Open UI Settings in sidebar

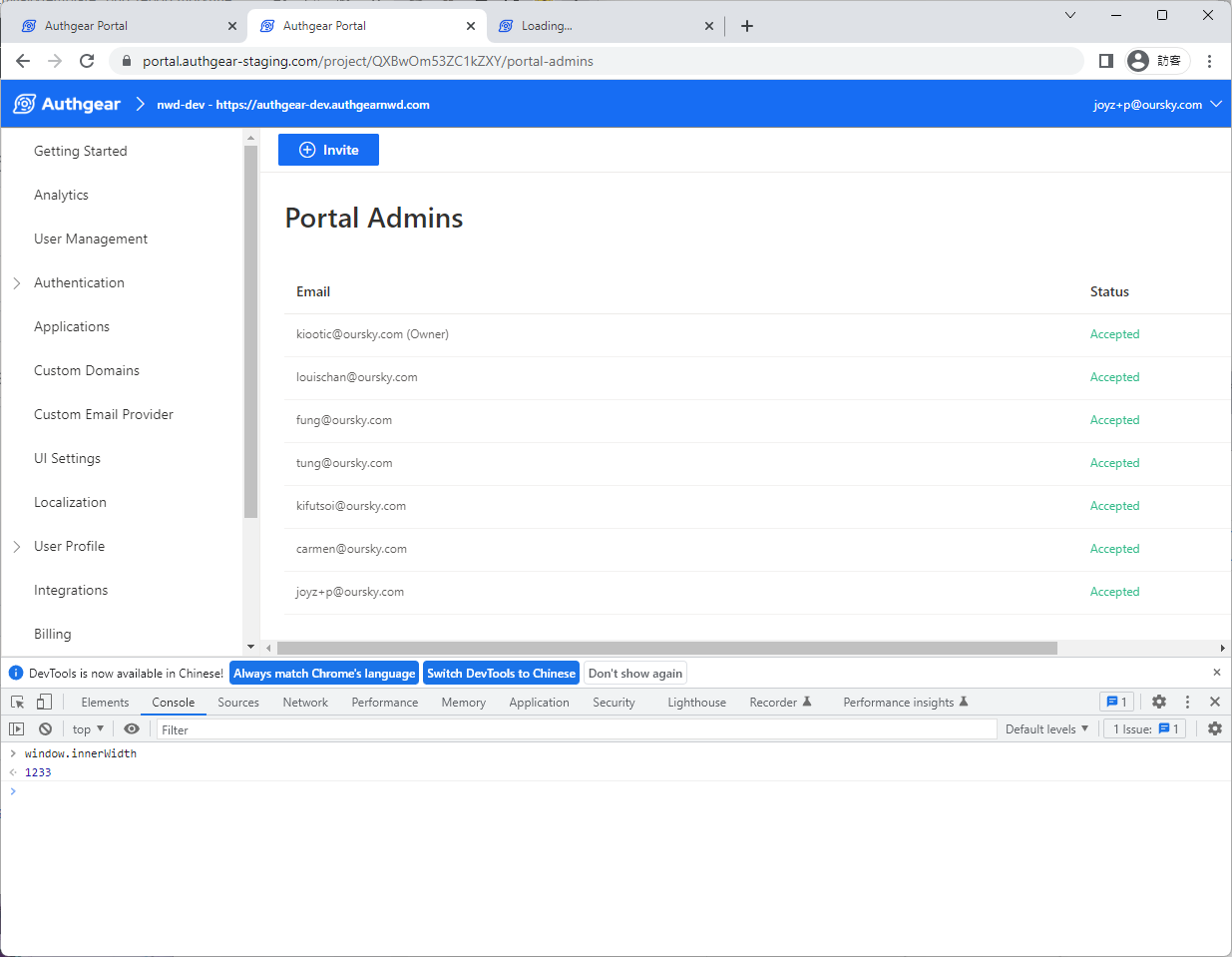click(x=67, y=458)
